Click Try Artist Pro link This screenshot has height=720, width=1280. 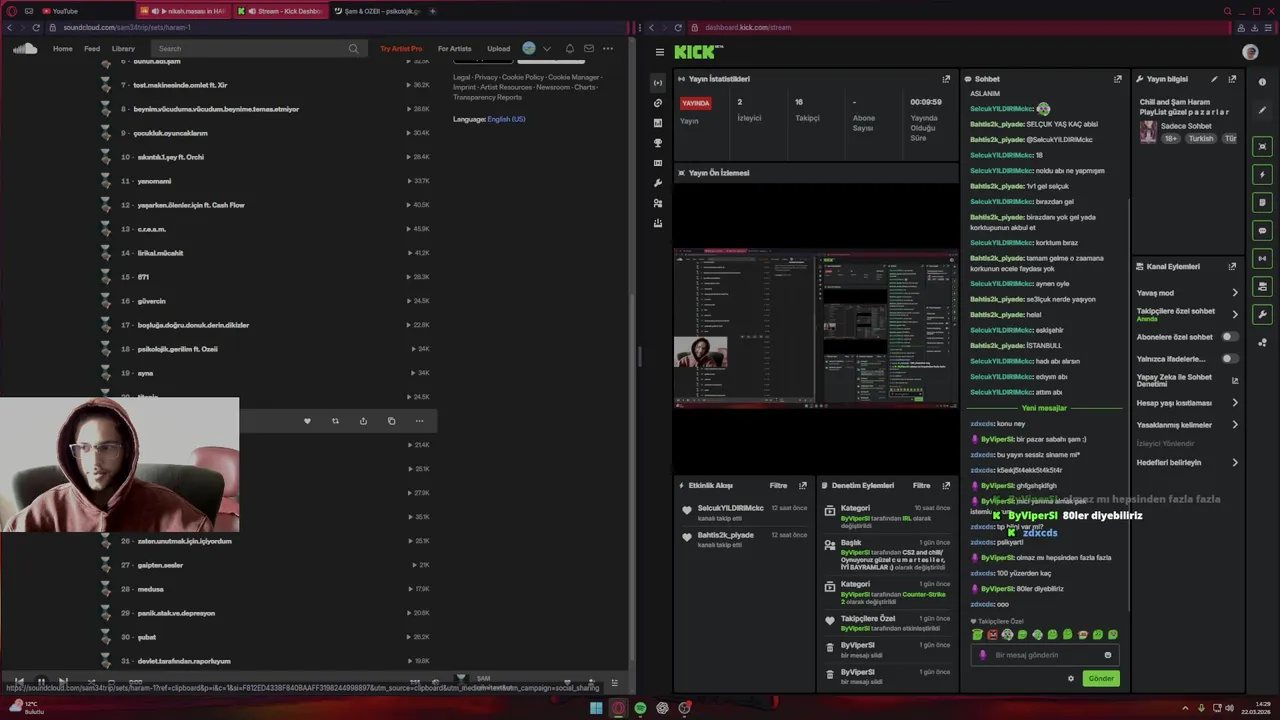[401, 48]
